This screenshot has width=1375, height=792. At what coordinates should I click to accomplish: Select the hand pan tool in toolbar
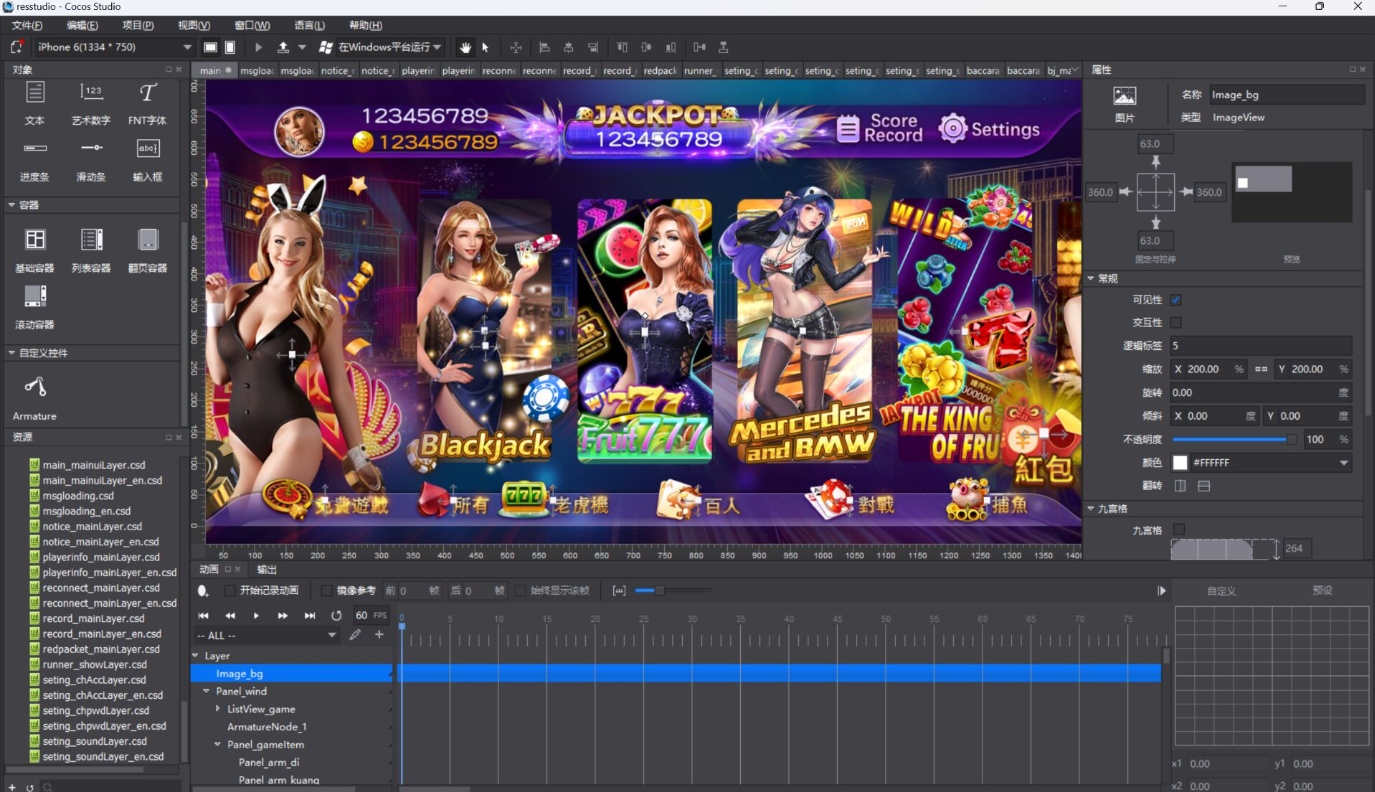click(x=465, y=47)
